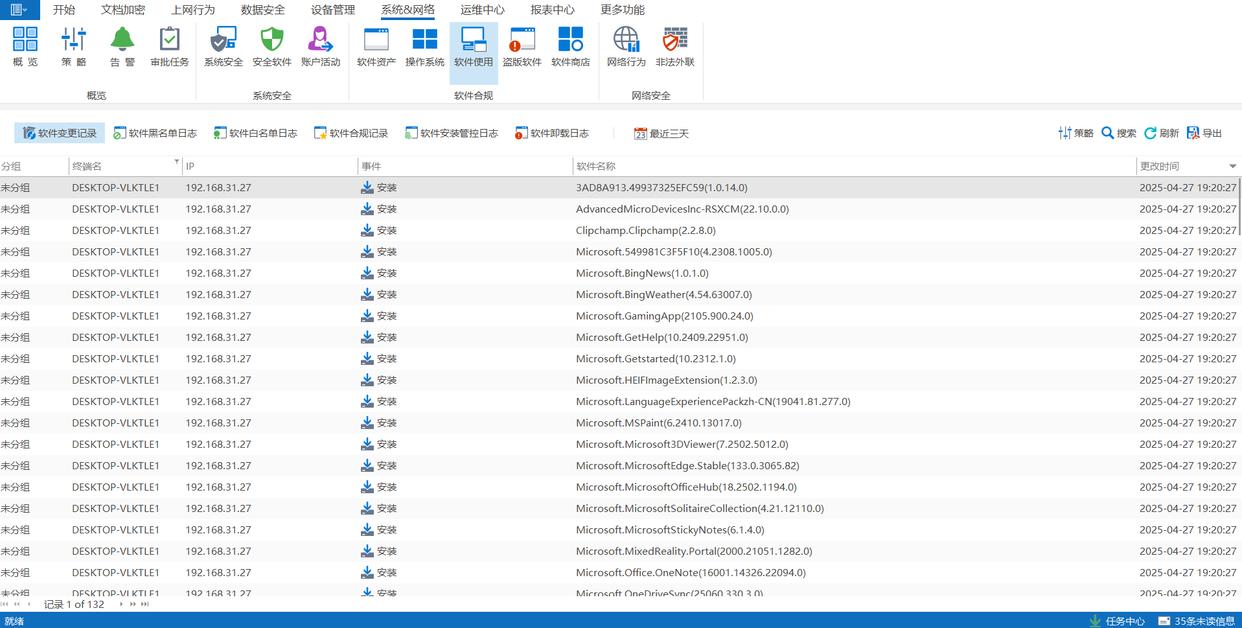Viewport: 1242px width, 628px height.
Task: Toggle sort arrow on 更改时间 column
Action: pos(1232,166)
